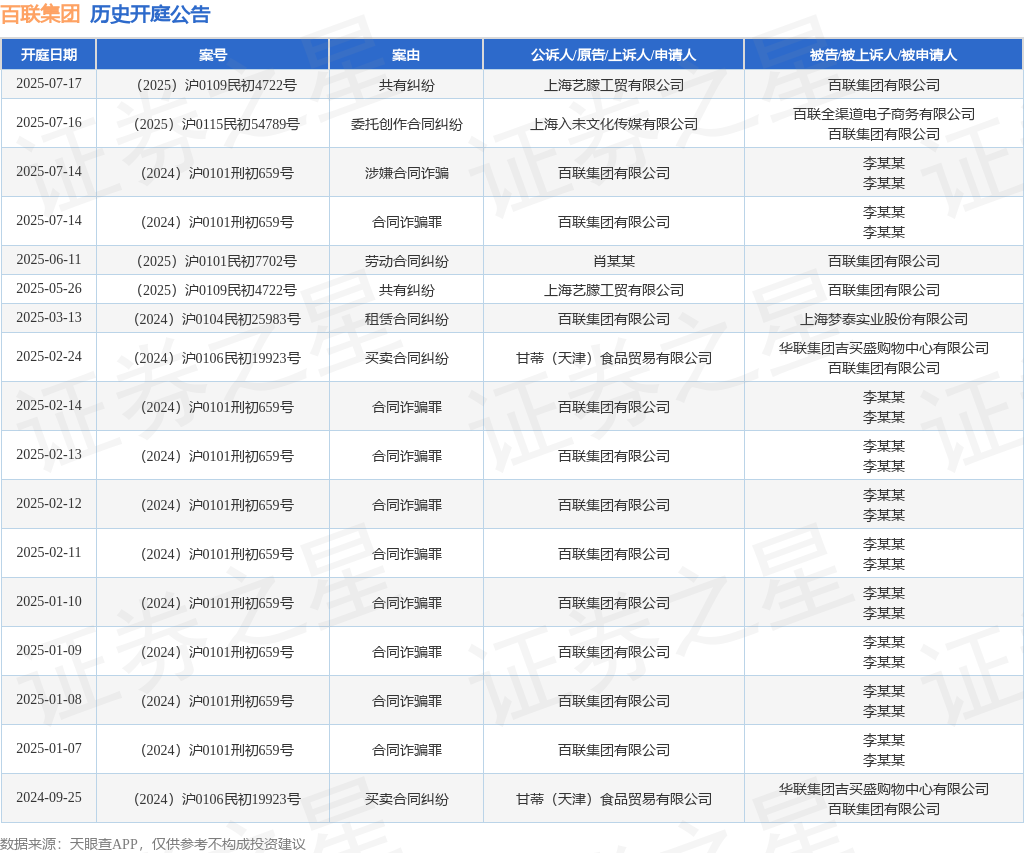Viewport: 1024px width, 853px height.
Task: Click plaintiff 百联集团有限公司 in the 2025-01-09 row
Action: coord(613,652)
